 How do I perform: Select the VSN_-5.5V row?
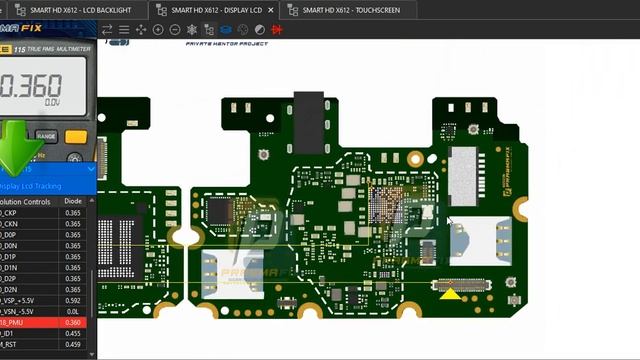[x=43, y=311]
